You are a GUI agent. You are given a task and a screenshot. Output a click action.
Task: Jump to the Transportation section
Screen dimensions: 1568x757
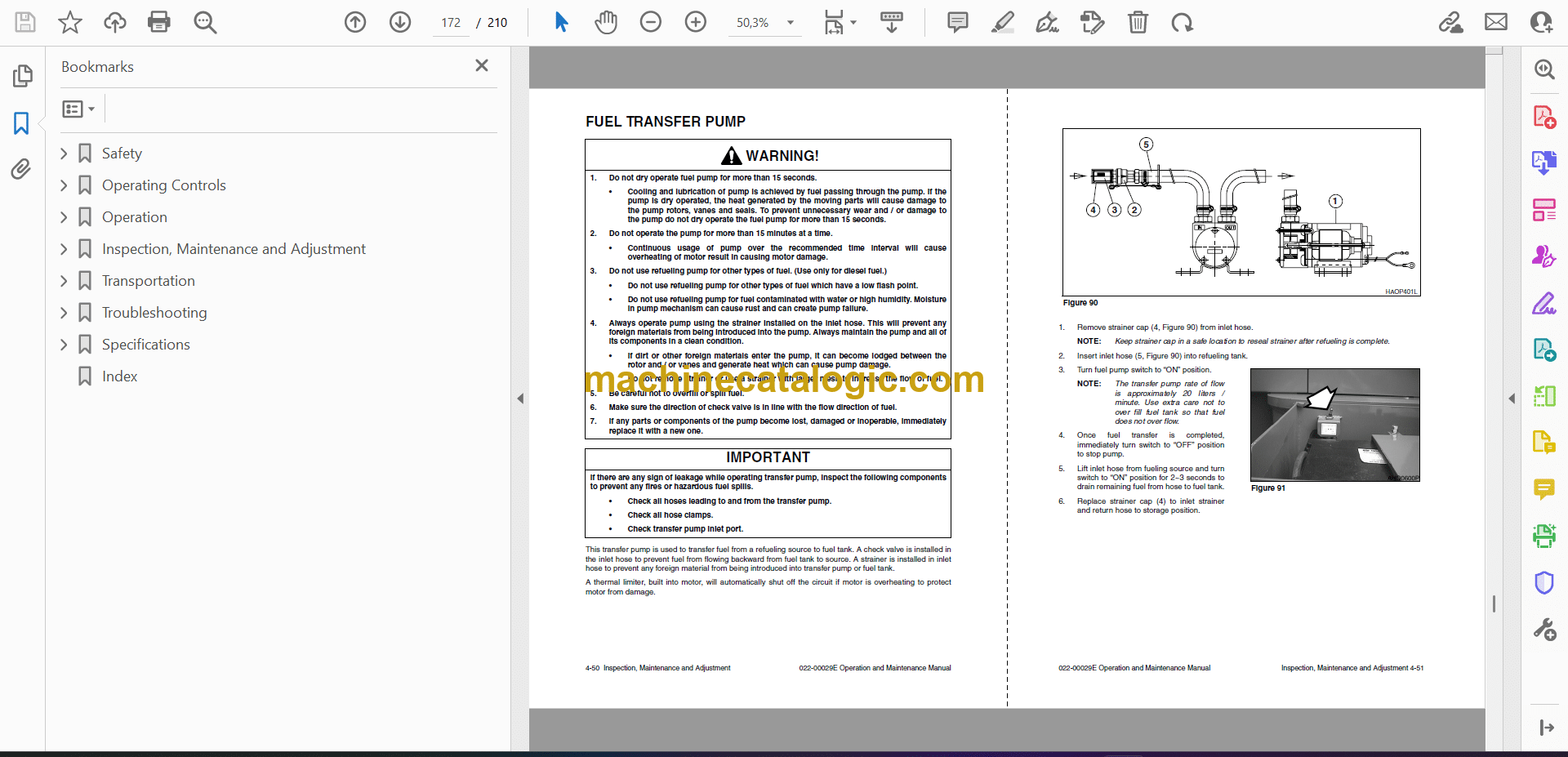pos(148,281)
